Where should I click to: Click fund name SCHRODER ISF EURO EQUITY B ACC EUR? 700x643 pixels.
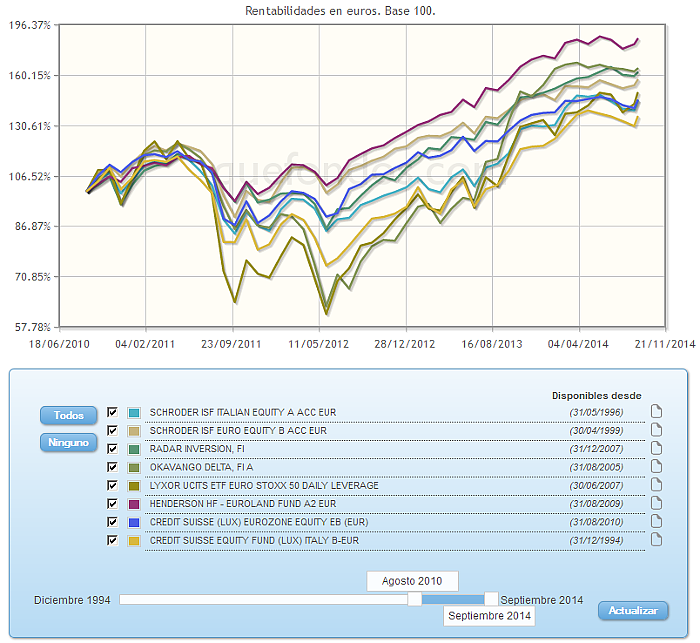point(238,430)
